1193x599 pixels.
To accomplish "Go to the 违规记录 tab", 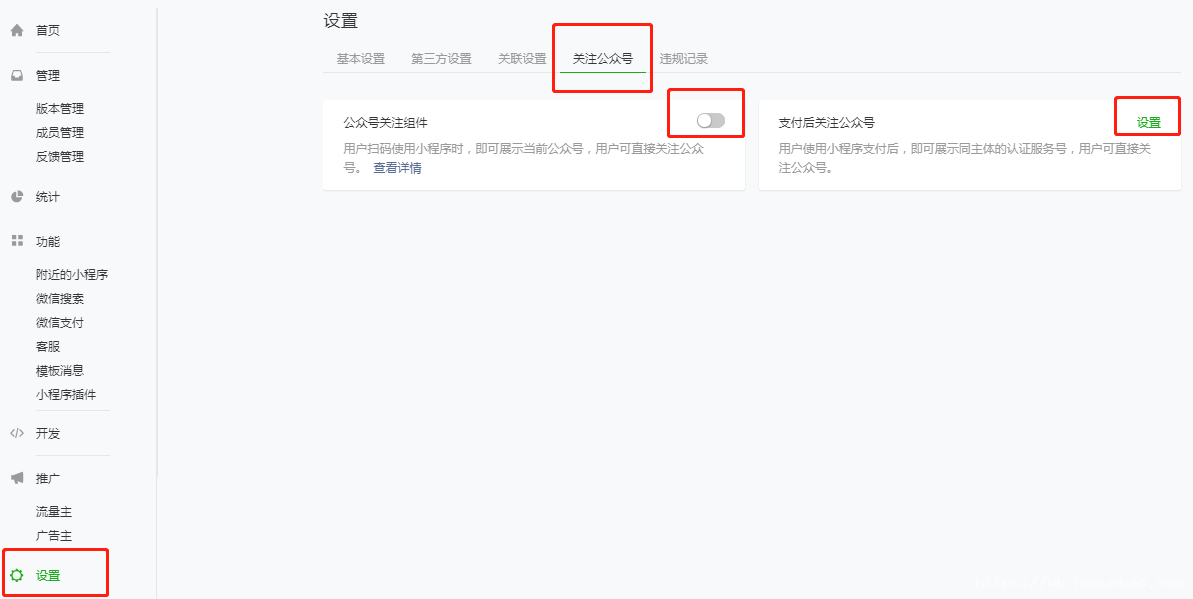I will point(684,59).
